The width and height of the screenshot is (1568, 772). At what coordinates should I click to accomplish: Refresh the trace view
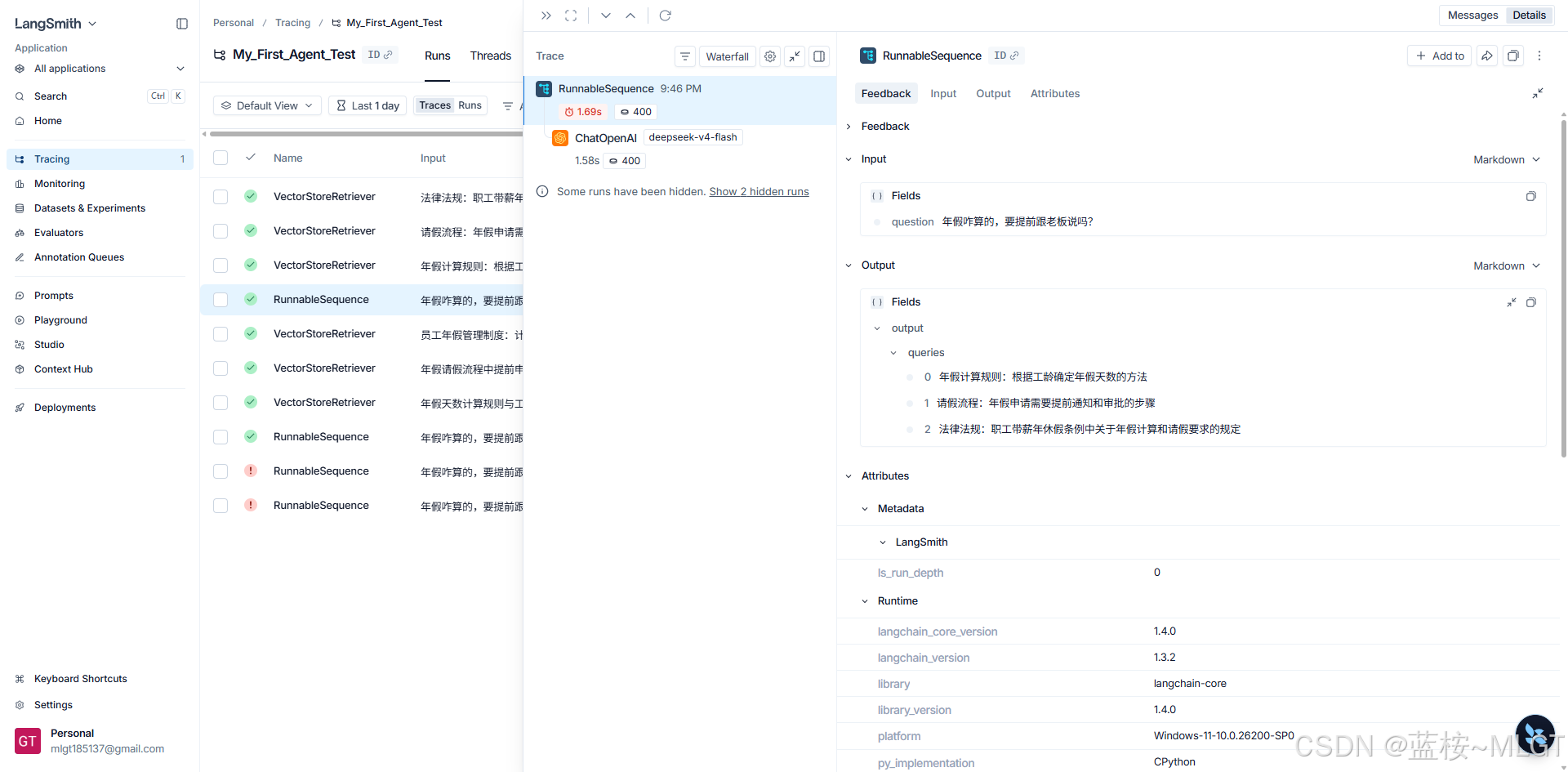click(x=666, y=16)
